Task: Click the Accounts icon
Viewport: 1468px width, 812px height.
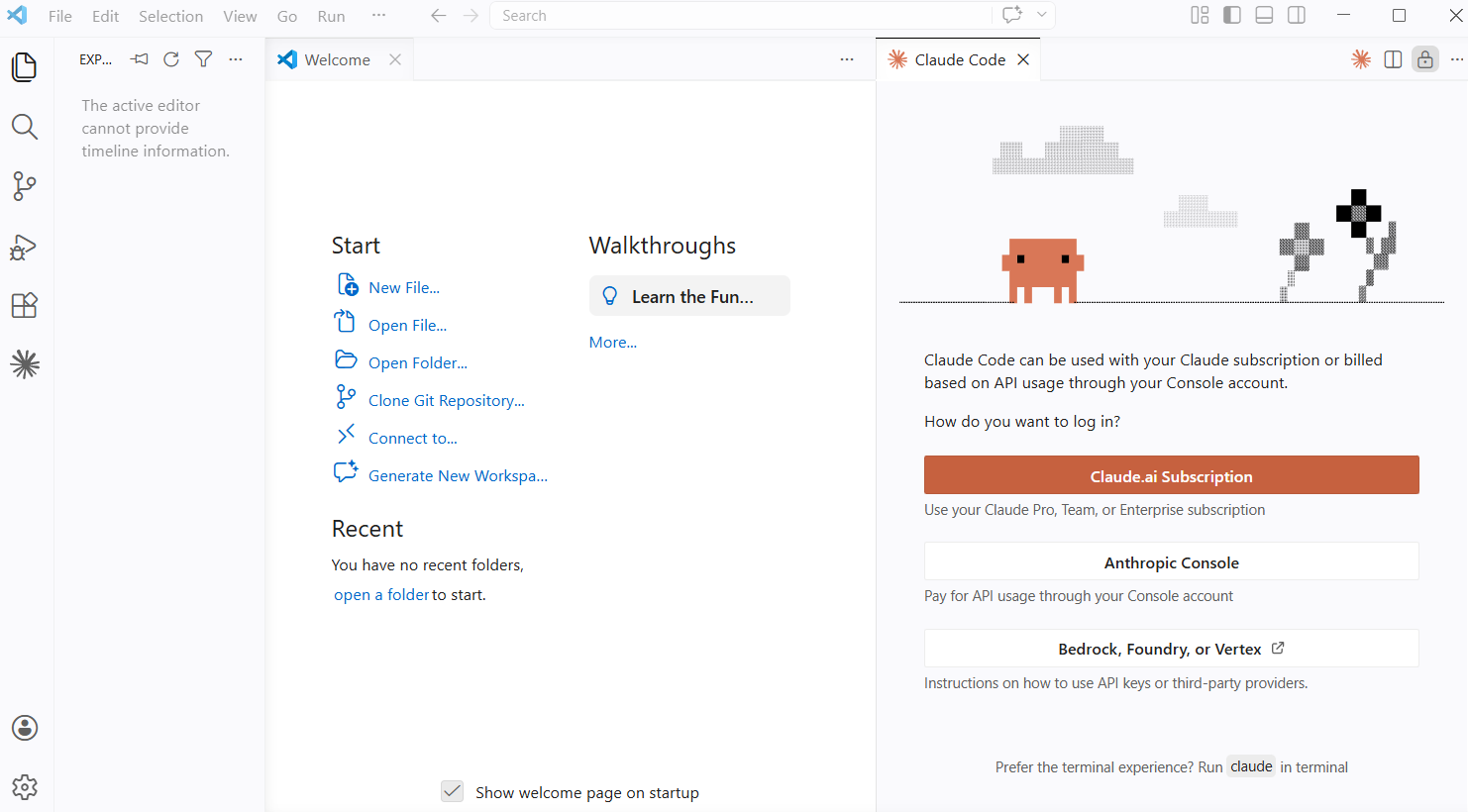Action: coord(25,728)
